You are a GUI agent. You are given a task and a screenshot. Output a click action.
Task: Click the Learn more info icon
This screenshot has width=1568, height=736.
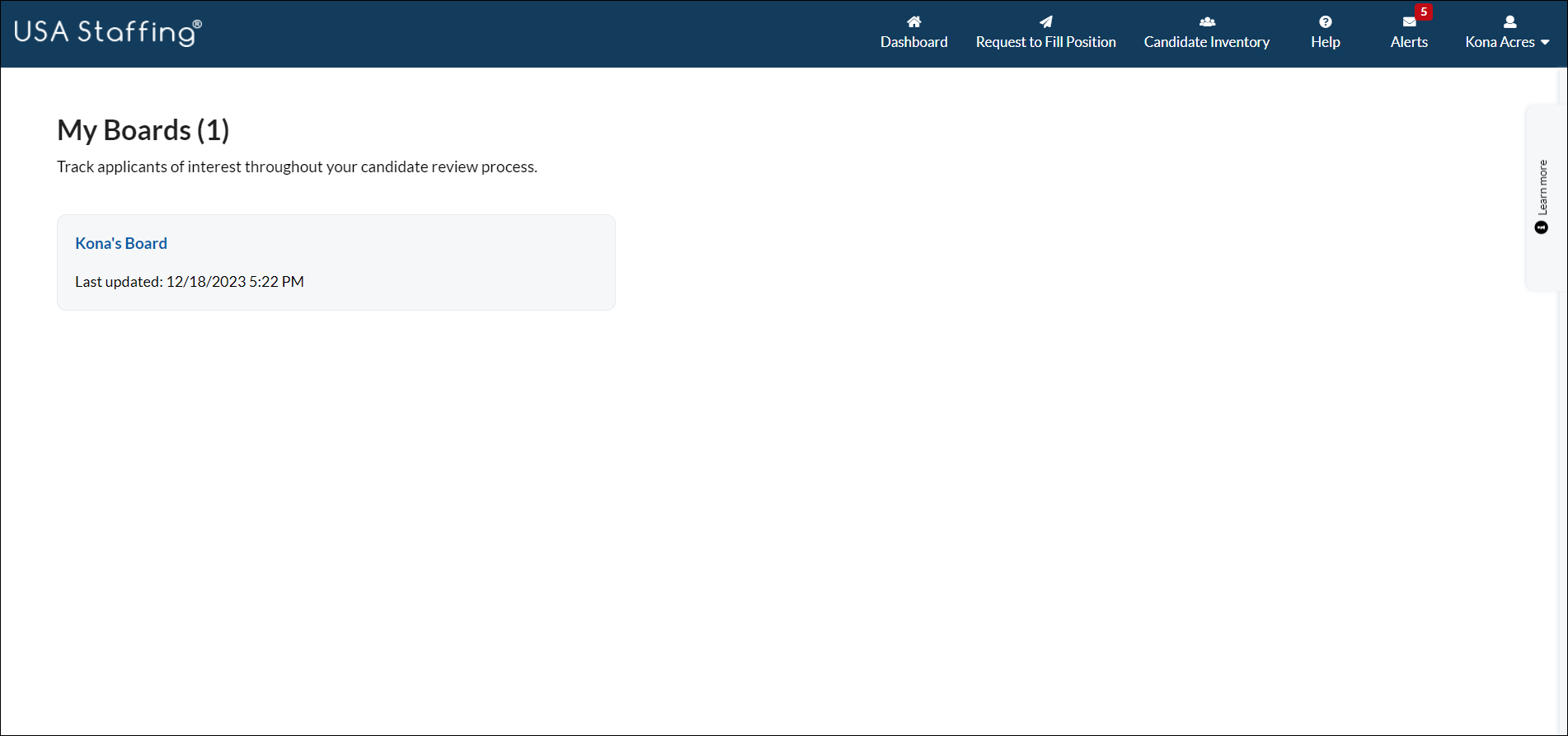coord(1541,227)
